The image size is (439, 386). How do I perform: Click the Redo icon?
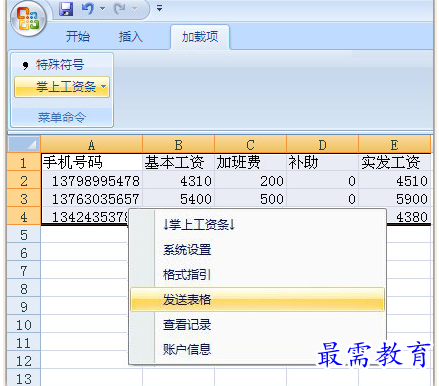[x=120, y=8]
